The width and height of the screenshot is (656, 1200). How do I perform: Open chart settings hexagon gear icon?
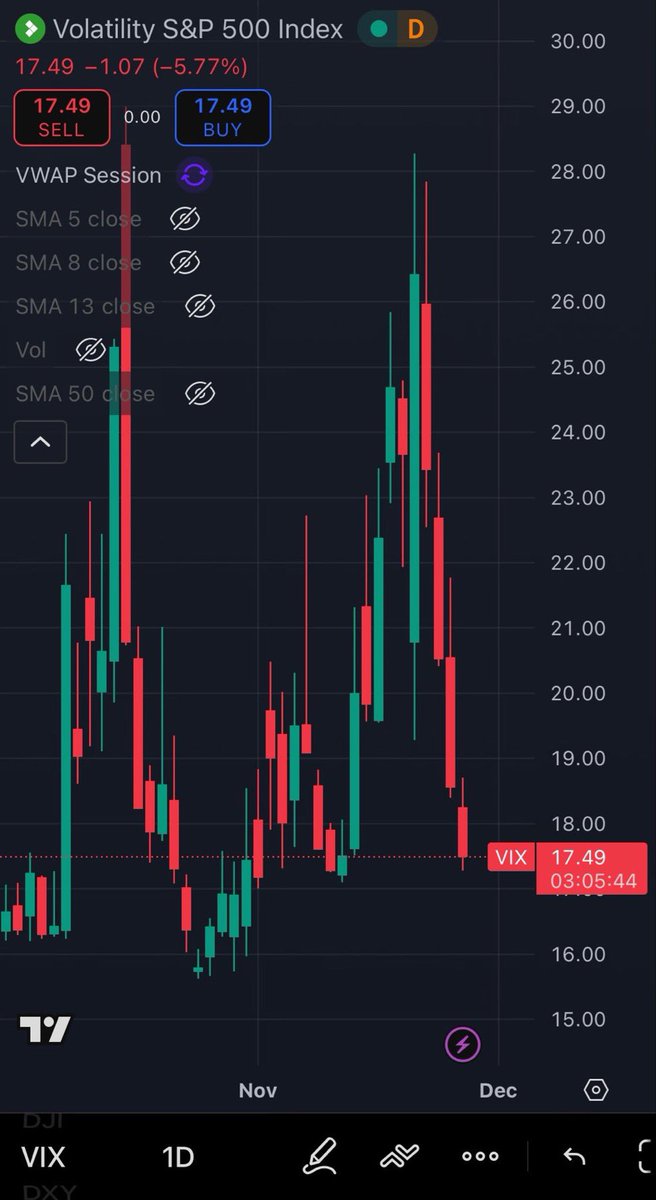(x=596, y=1090)
